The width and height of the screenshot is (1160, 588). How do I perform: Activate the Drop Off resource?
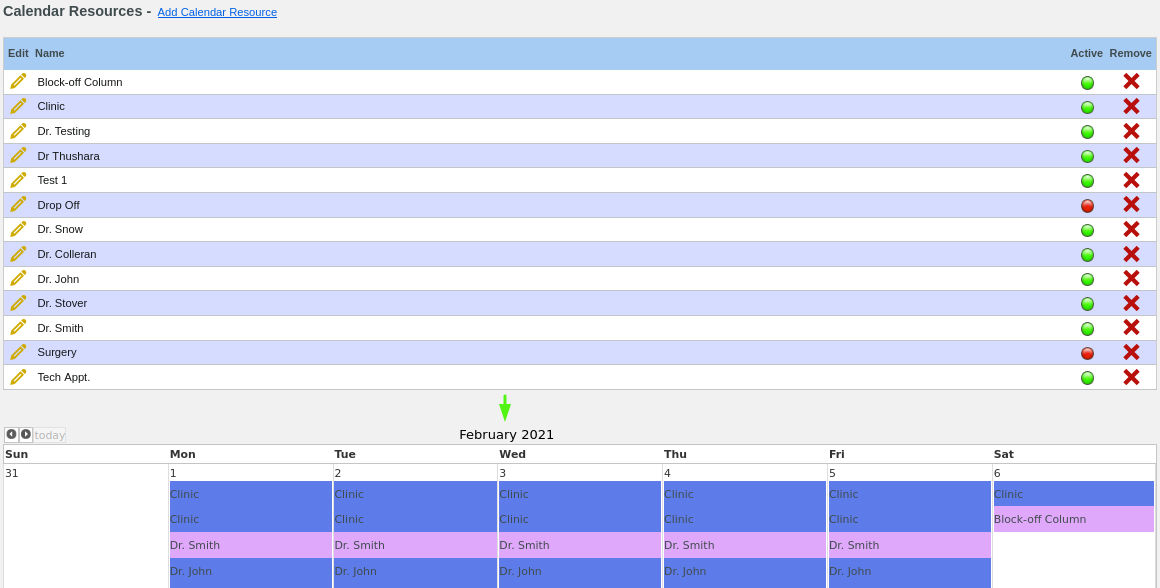(x=1088, y=206)
